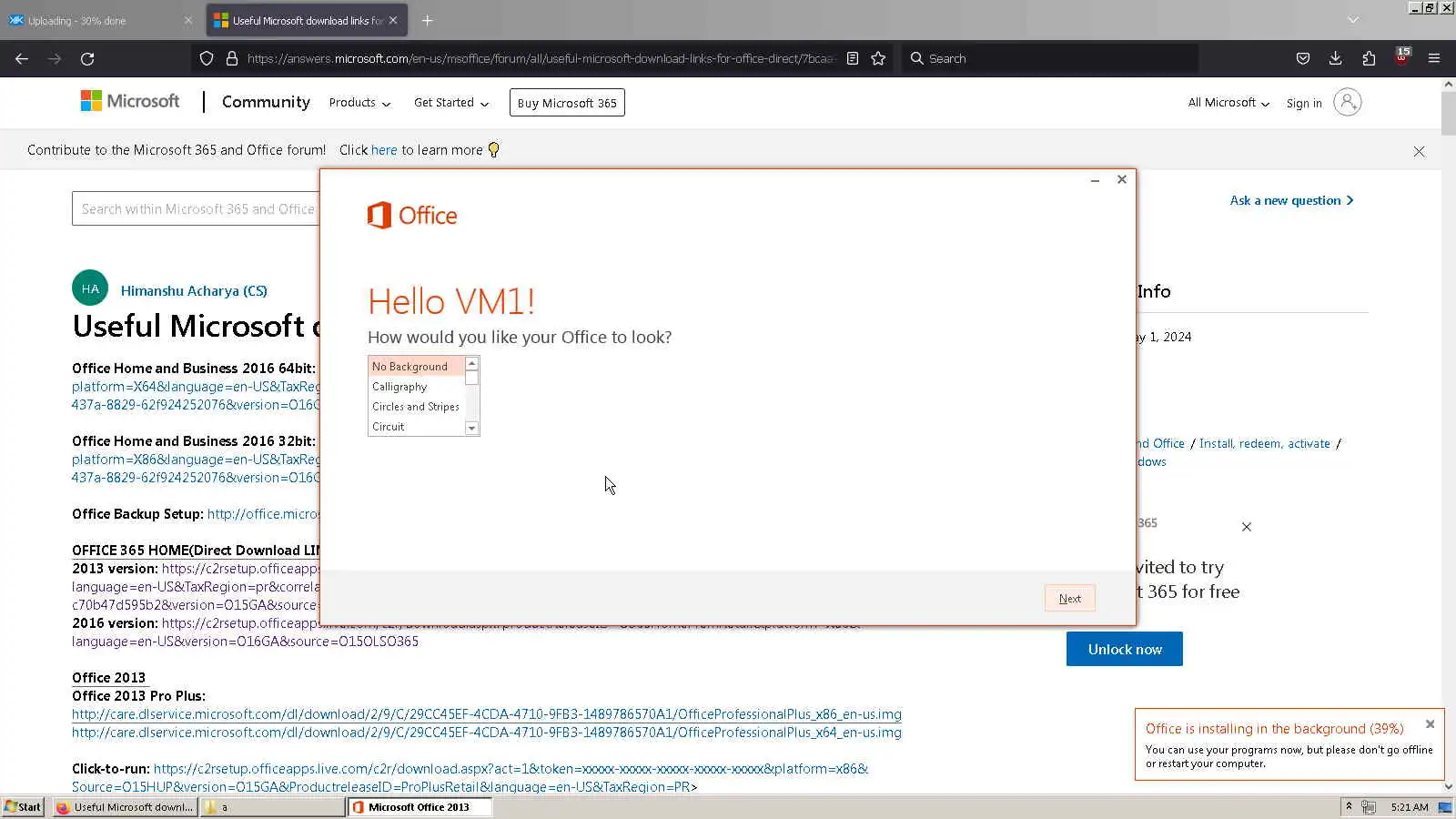
Task: Click the padlock site info icon
Action: click(x=232, y=58)
